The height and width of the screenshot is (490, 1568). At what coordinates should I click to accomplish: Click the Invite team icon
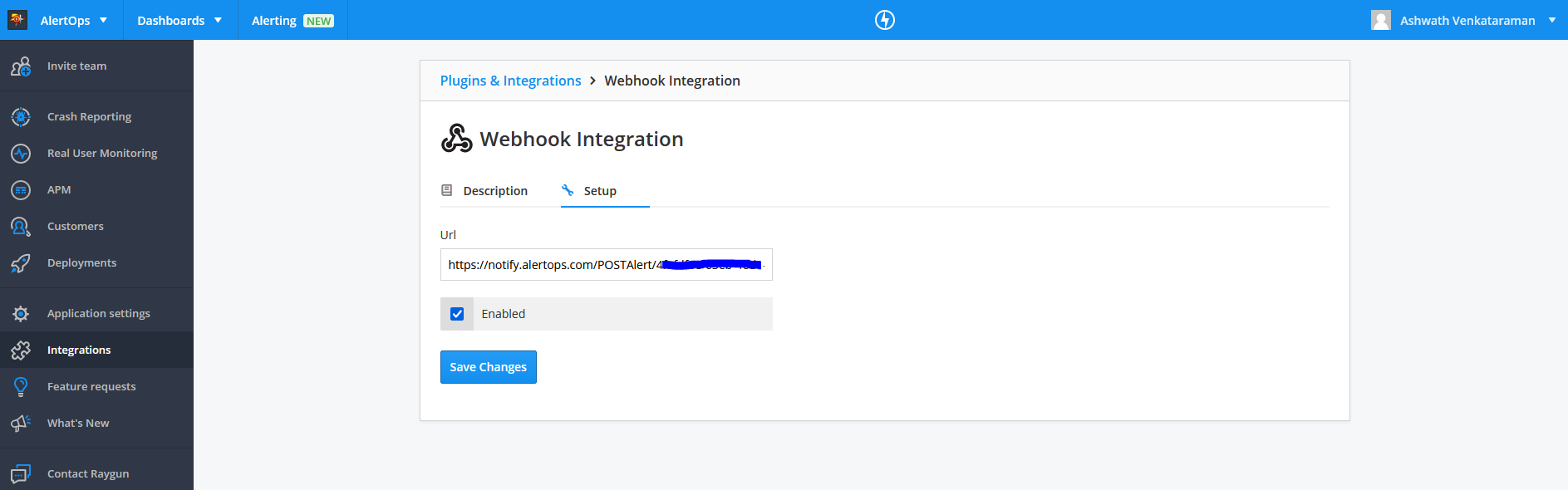point(21,66)
